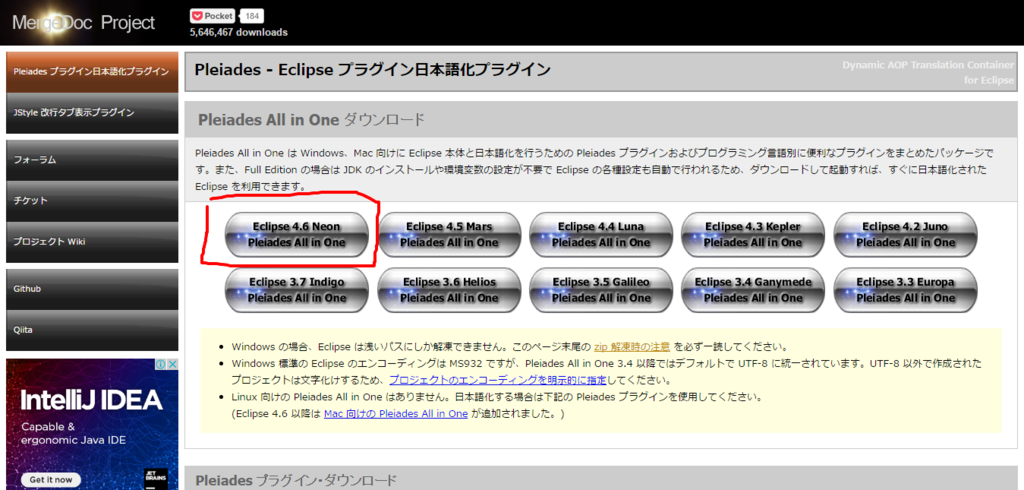Screen dimensions: 1024x490
Task: Click Get it now in IntelliJ ad
Action: click(50, 479)
